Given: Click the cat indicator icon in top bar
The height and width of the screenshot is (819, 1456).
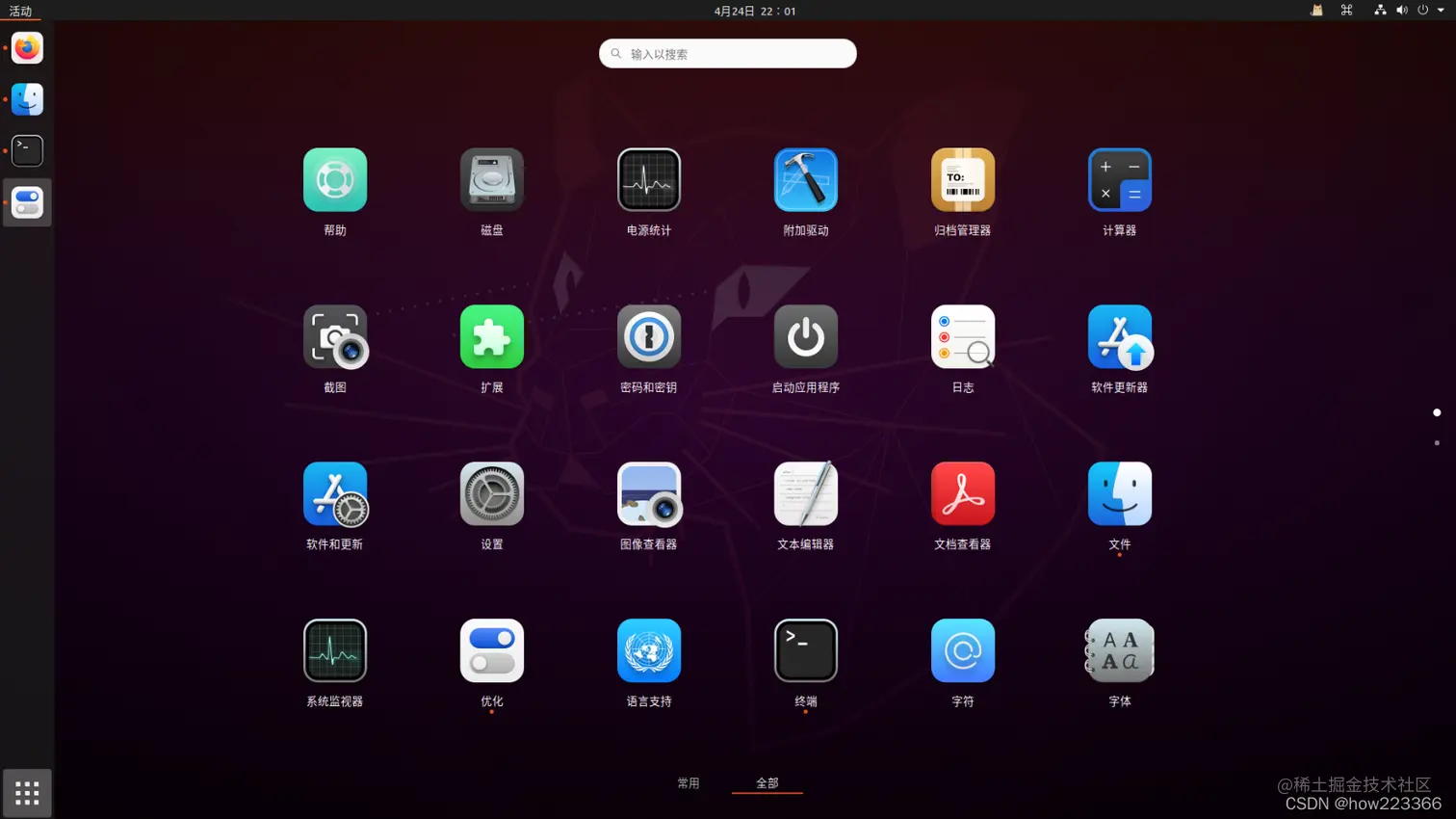Looking at the screenshot, I should pyautogui.click(x=1316, y=11).
